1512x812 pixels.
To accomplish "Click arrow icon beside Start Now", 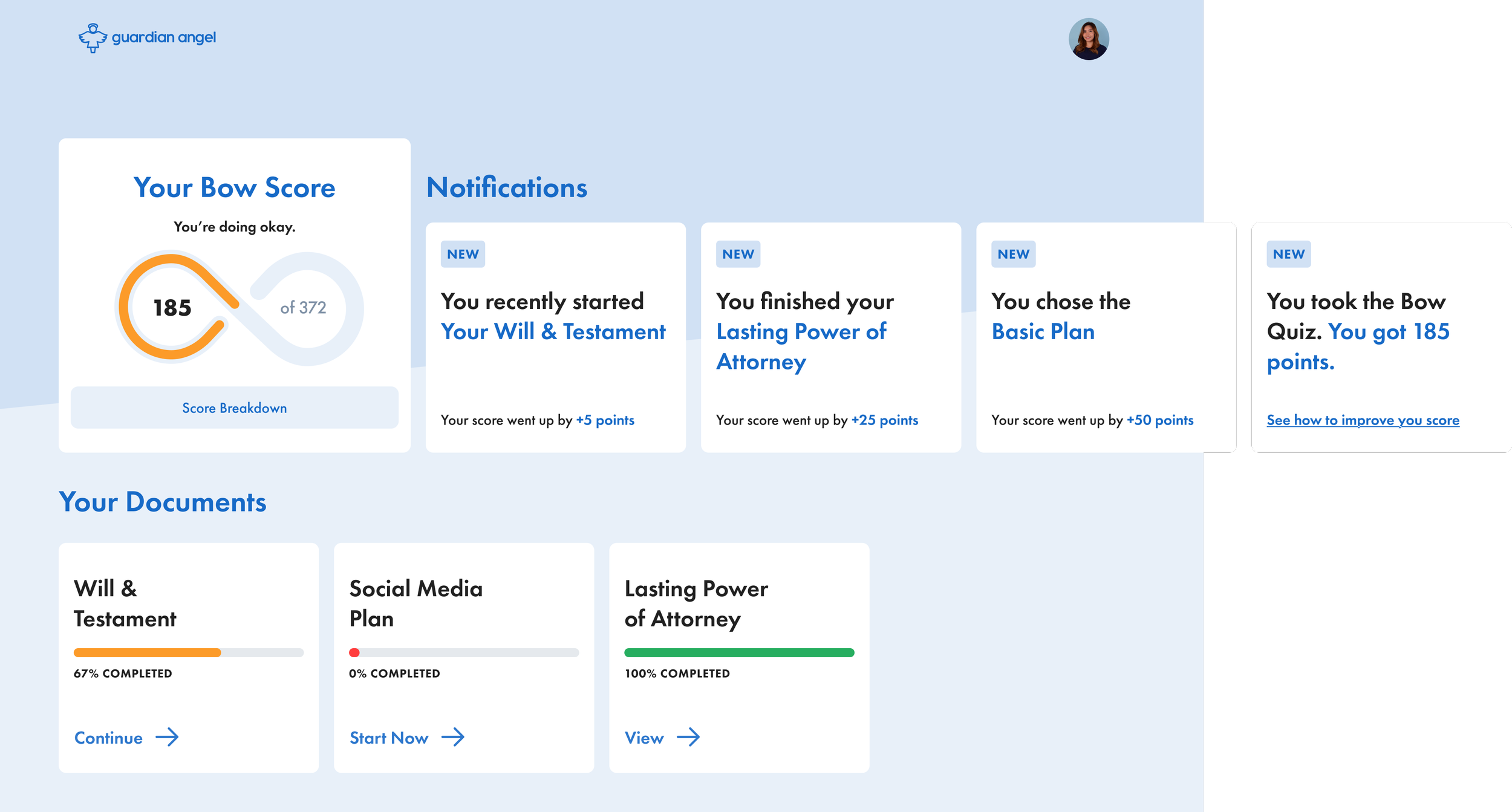I will click(x=453, y=737).
